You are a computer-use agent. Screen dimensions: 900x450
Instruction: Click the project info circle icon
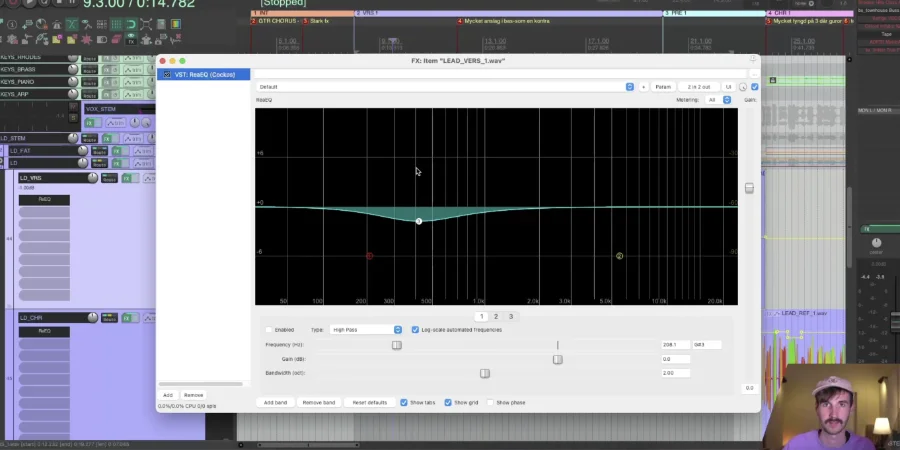[12, 25]
